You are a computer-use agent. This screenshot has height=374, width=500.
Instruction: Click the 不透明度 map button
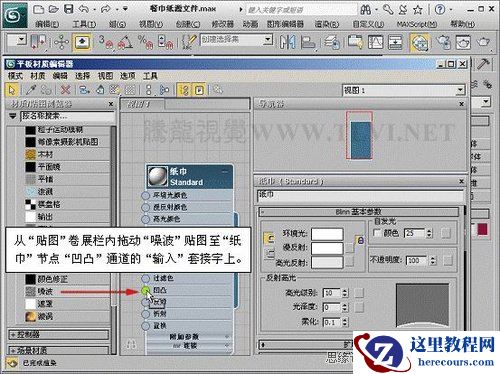coord(448,260)
